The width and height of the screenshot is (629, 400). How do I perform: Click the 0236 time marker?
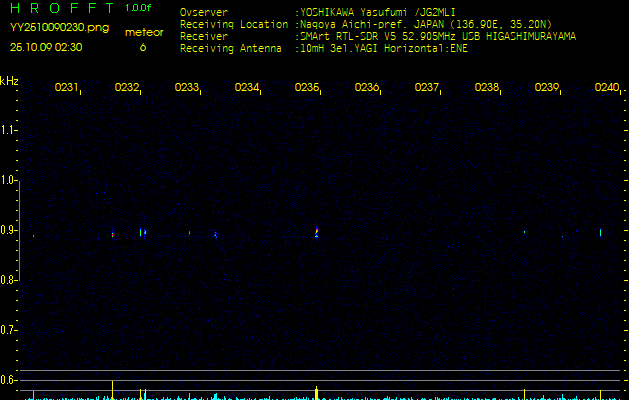[x=367, y=87]
